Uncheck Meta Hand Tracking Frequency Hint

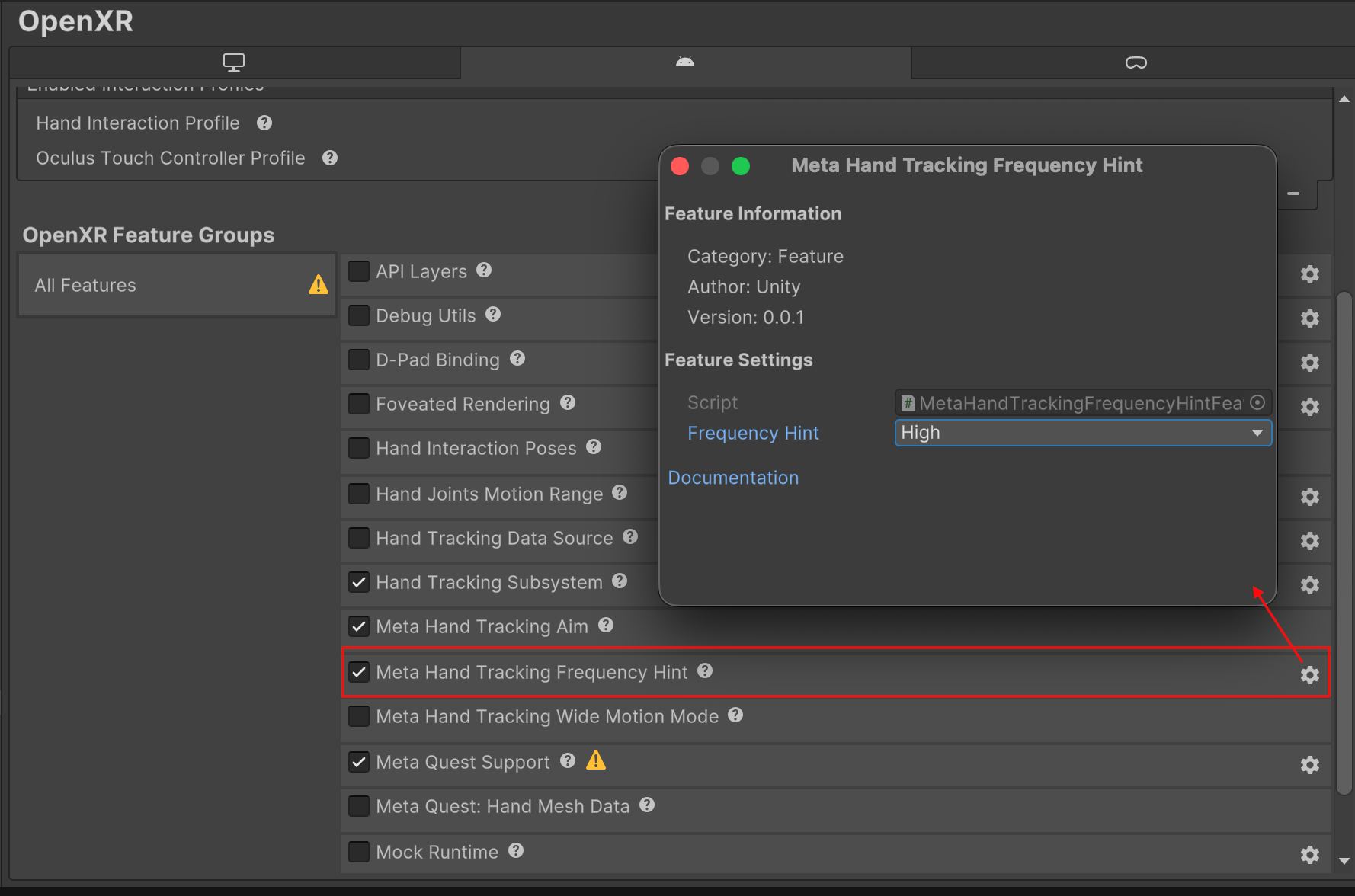tap(359, 672)
